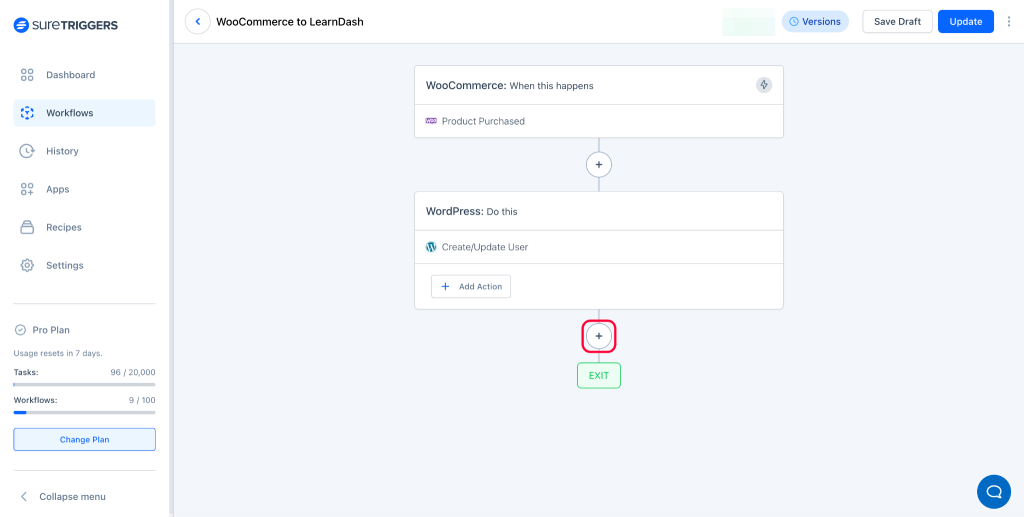Add step between WooCommerce and WordPress
Image resolution: width=1024 pixels, height=517 pixels.
(x=599, y=164)
